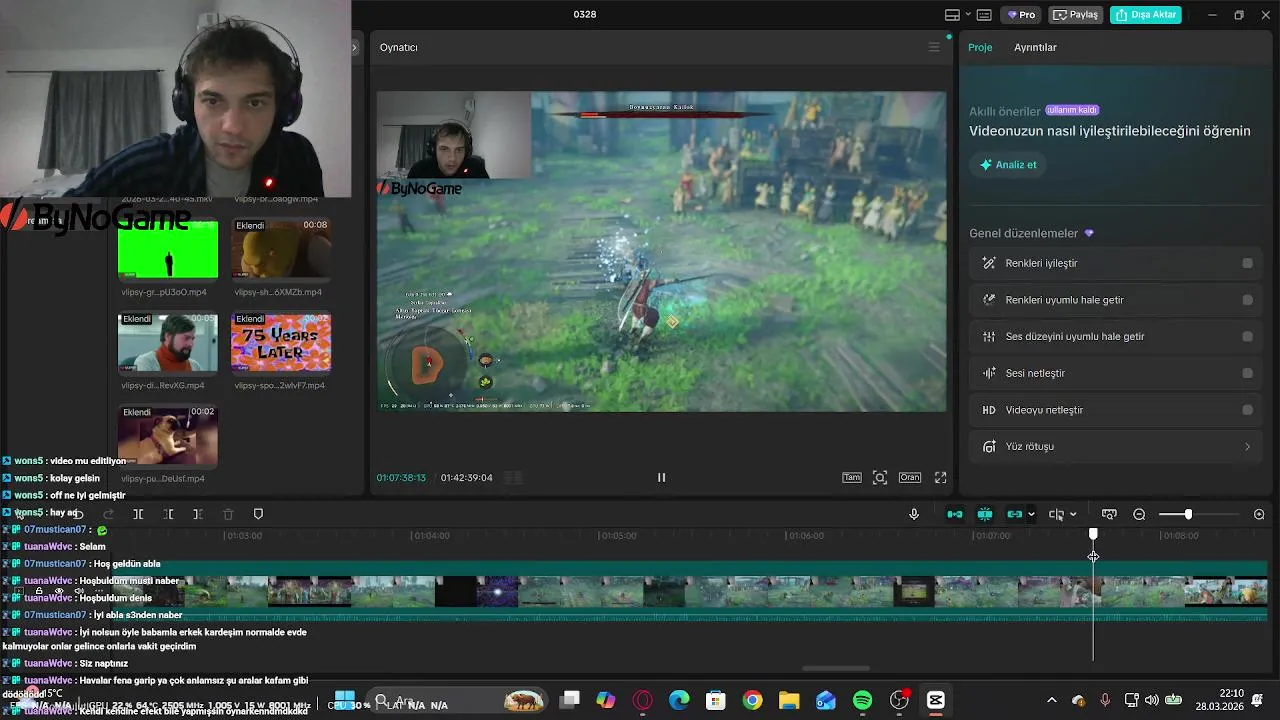Open the layout dropdown arrow
The height and width of the screenshot is (720, 1280).
point(968,15)
